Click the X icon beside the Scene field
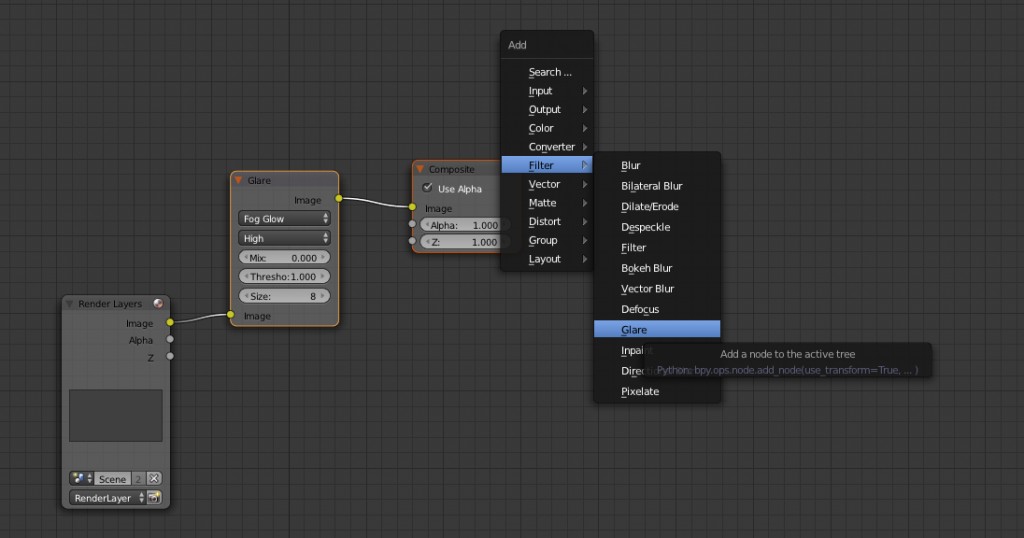Viewport: 1024px width, 538px height. click(154, 479)
